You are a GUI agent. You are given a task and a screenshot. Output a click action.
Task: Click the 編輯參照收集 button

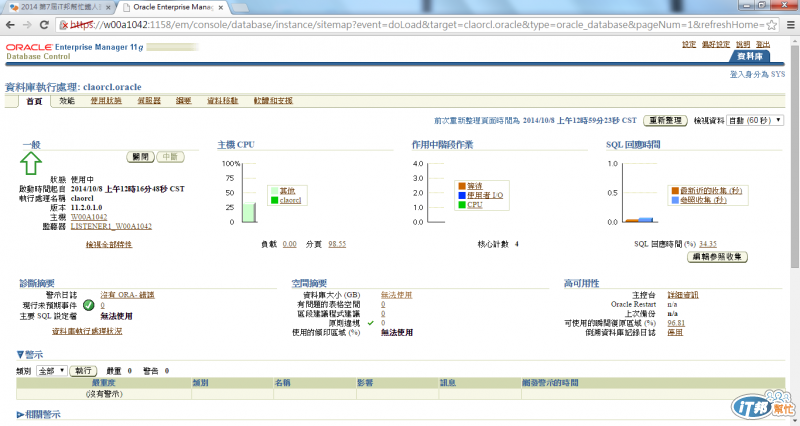point(717,257)
